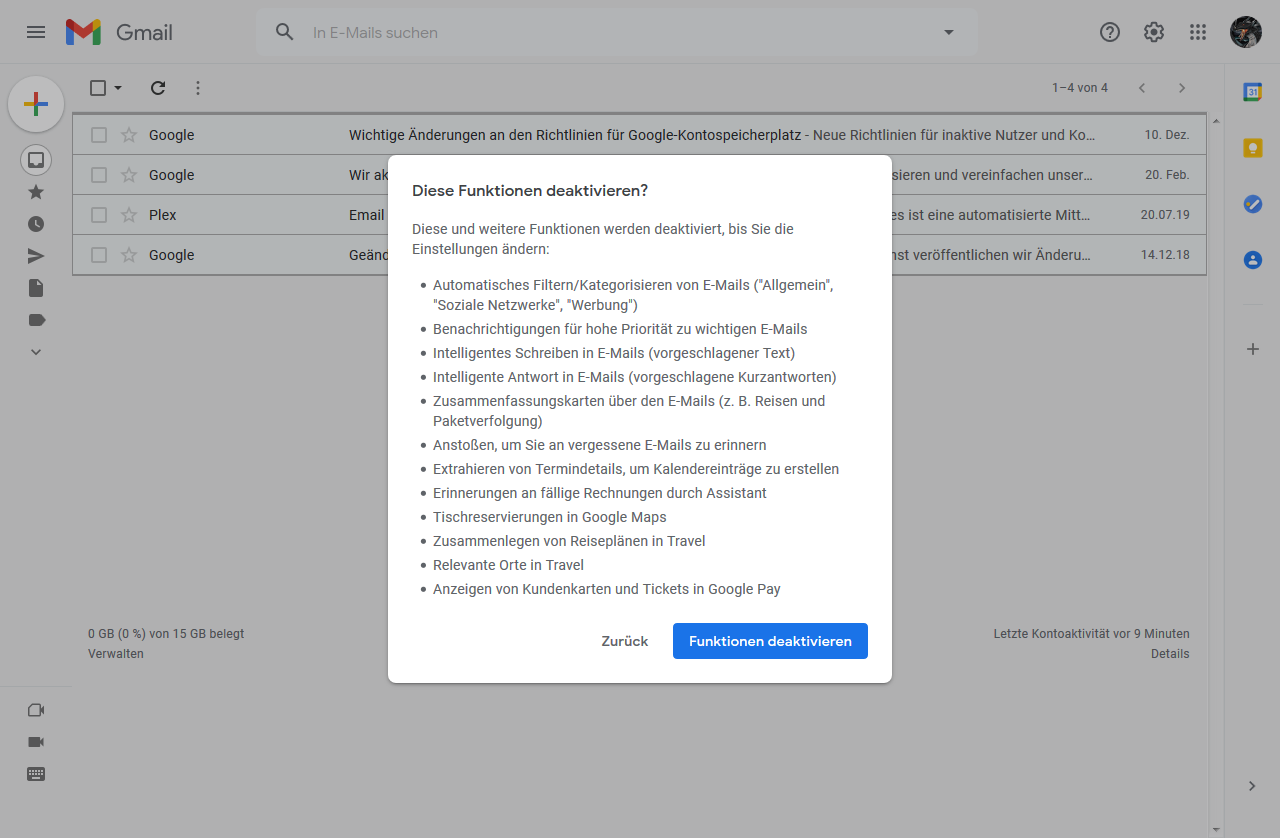Click 'Relevante Orte in Travel' list item
Image resolution: width=1280 pixels, height=838 pixels.
508,565
